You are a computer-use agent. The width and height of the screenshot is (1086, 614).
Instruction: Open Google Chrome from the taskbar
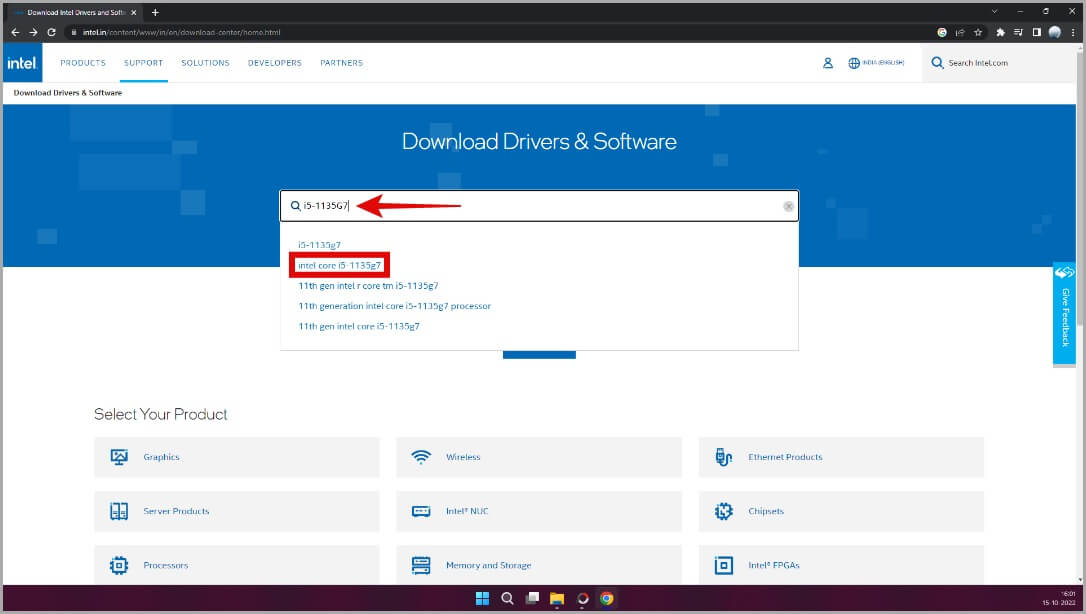click(607, 599)
